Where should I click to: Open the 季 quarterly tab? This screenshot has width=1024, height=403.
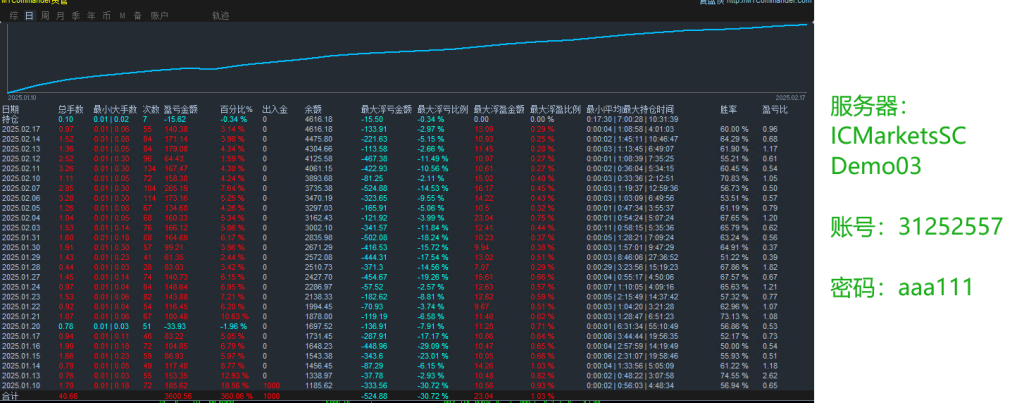click(x=76, y=16)
